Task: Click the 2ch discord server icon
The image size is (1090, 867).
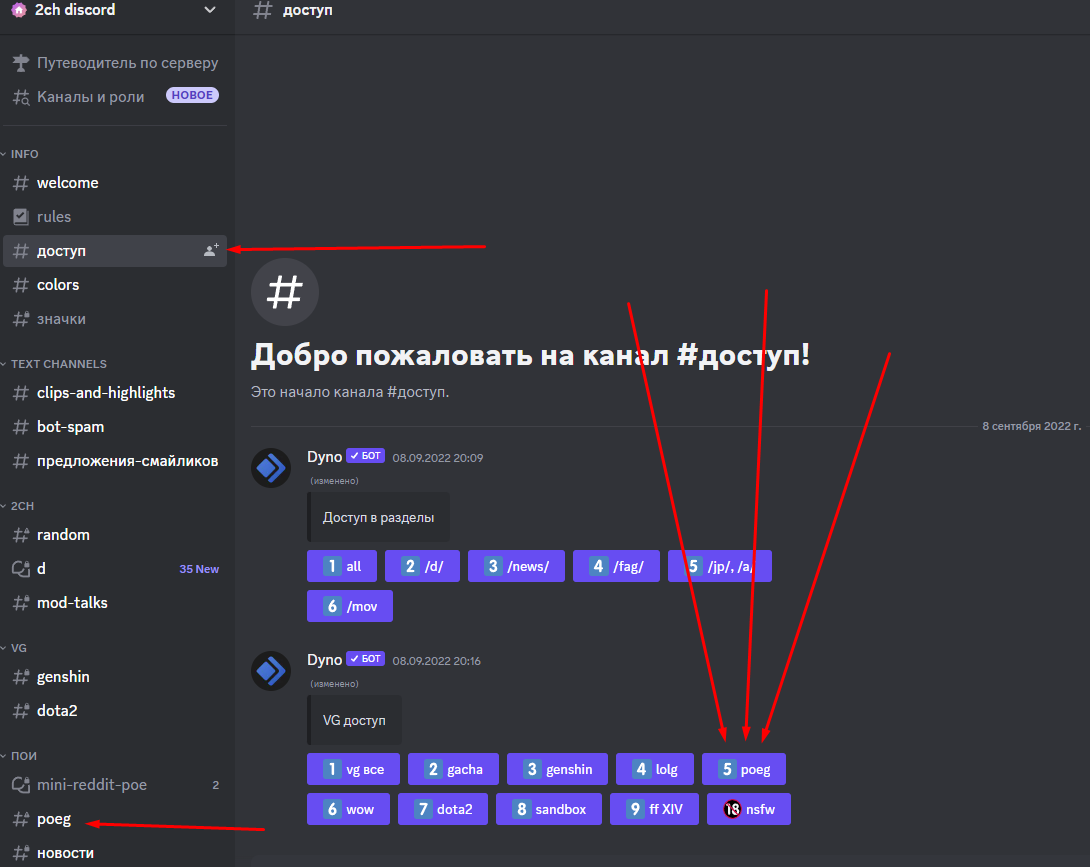Action: click(19, 10)
